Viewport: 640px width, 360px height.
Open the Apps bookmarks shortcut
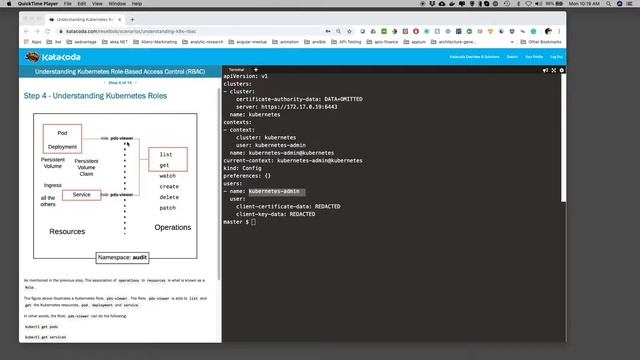click(33, 42)
